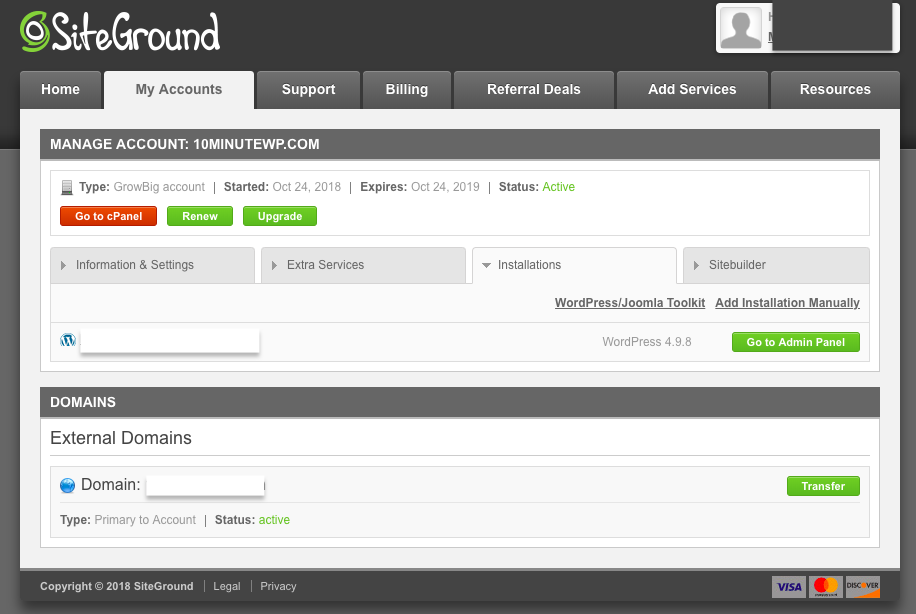Open the WordPress/Joomla Toolkit link
The height and width of the screenshot is (614, 916).
pos(630,303)
